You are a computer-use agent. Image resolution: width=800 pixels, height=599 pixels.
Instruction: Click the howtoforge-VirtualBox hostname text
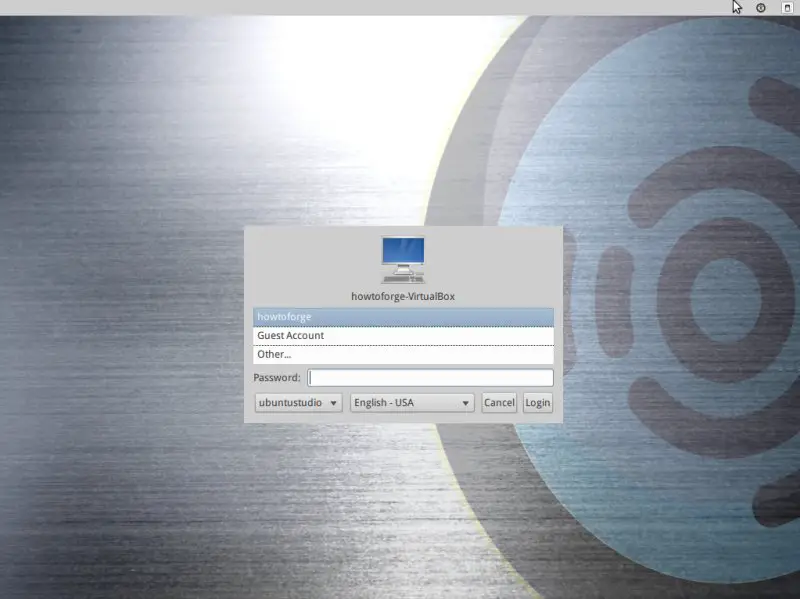coord(403,296)
